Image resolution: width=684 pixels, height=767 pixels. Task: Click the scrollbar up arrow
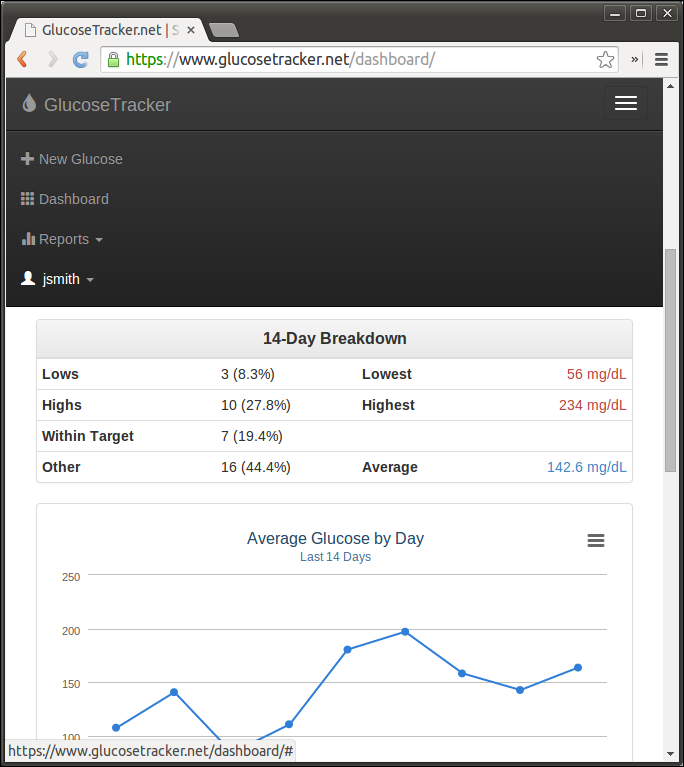click(x=670, y=86)
